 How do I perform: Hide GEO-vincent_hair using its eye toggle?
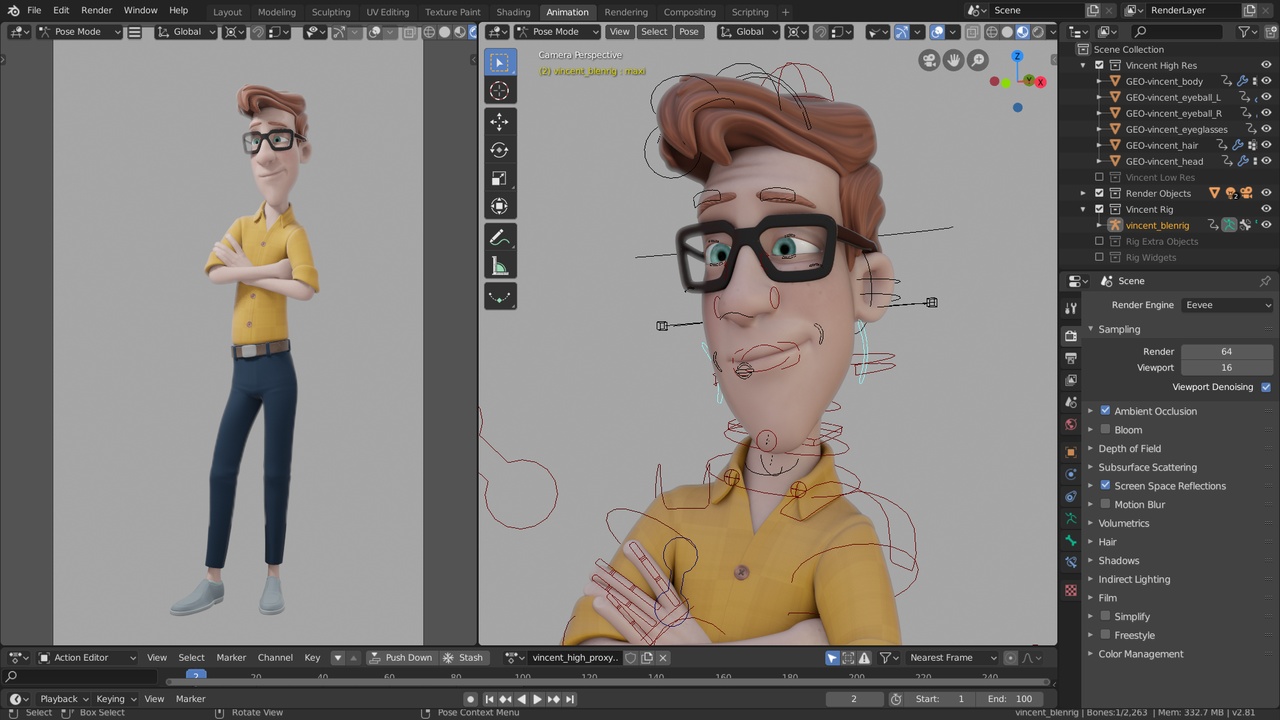[x=1266, y=145]
